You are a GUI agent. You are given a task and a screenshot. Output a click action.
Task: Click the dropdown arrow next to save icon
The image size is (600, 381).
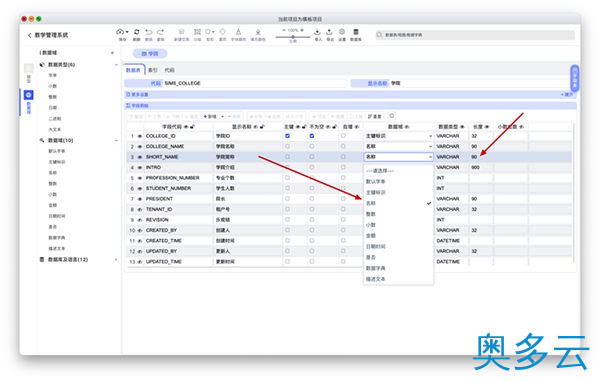[x=127, y=32]
